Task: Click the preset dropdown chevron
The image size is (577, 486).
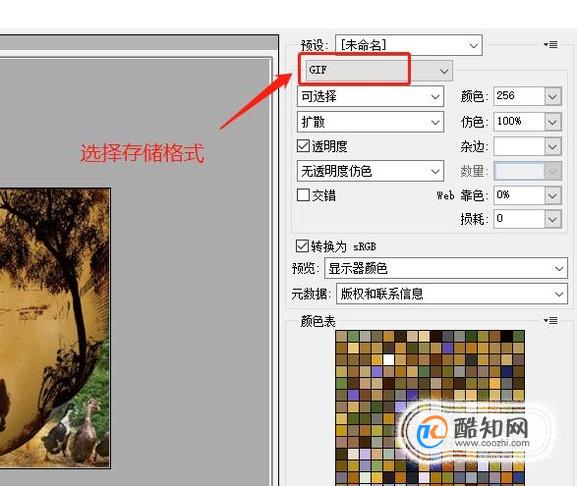Action: 473,45
